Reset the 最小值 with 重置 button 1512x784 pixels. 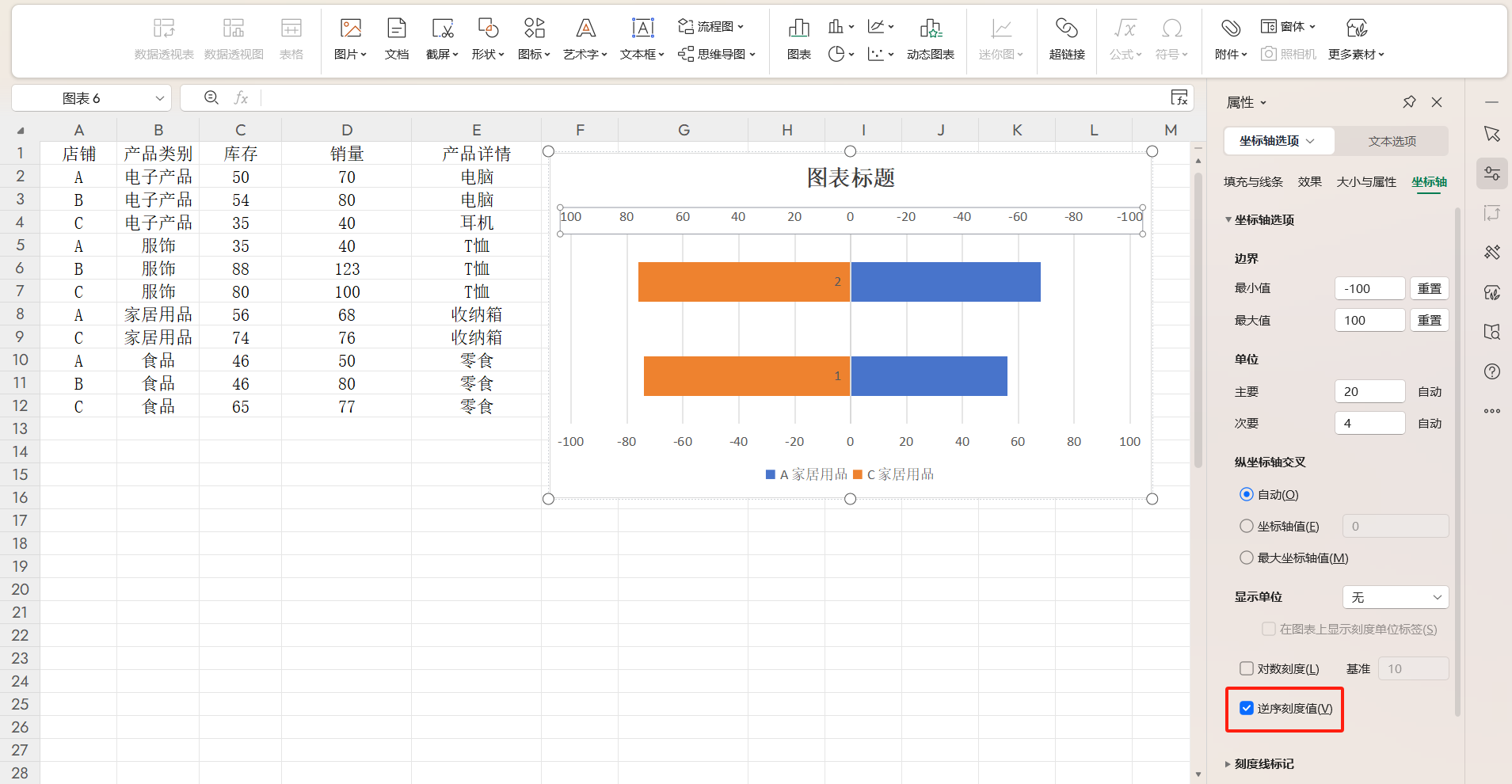coord(1430,288)
